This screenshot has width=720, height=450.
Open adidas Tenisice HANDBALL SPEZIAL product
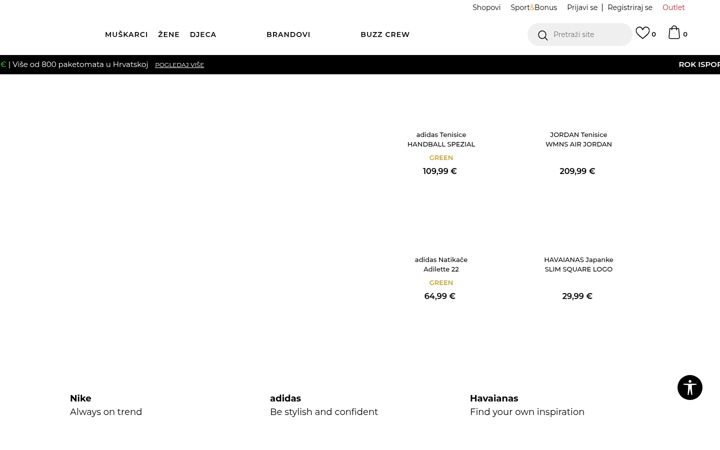click(441, 139)
